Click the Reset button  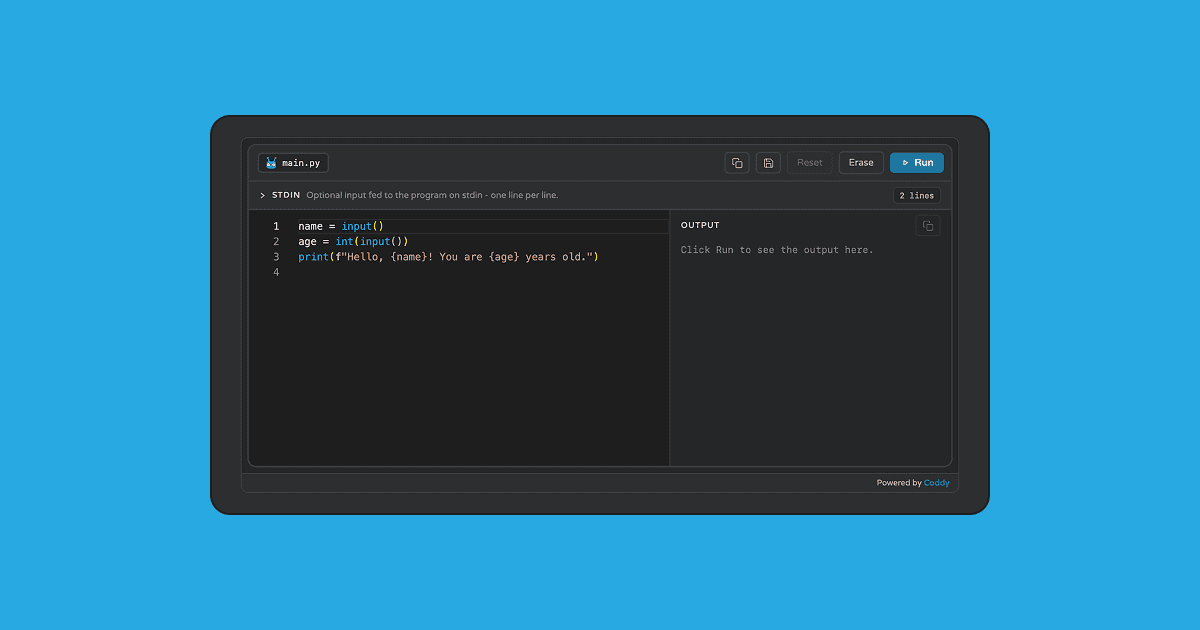pos(810,163)
